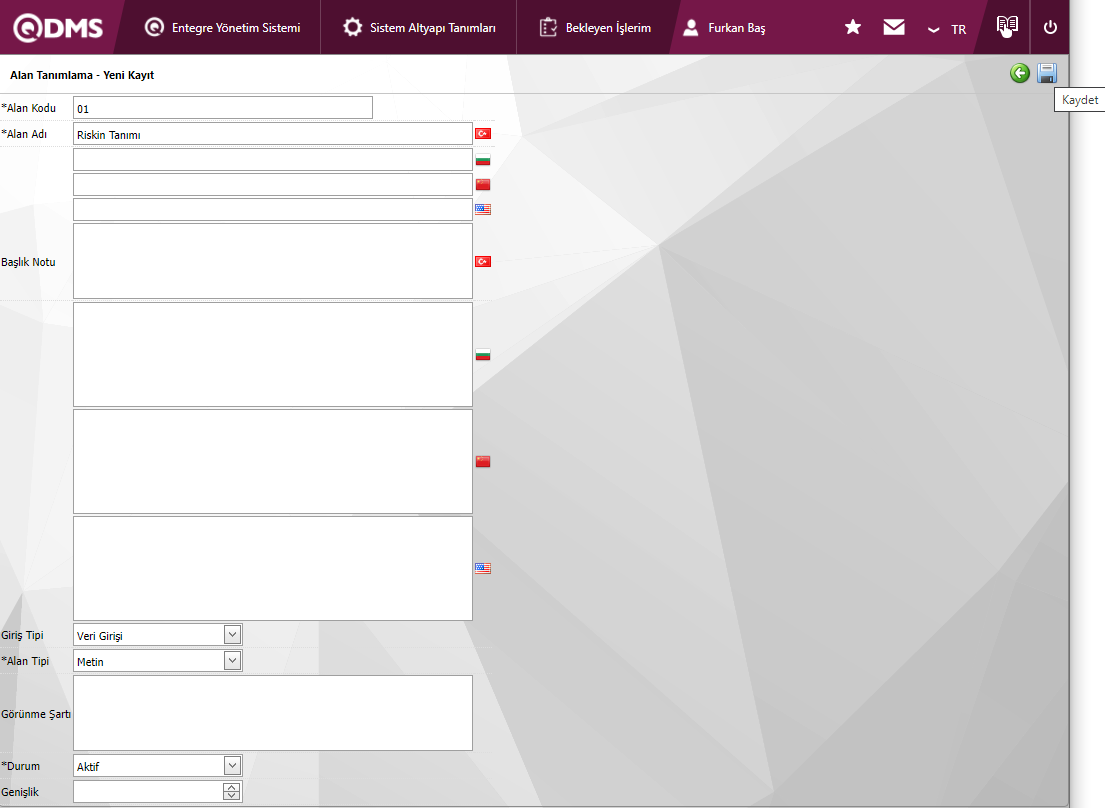Open help book icon
Screen dimensions: 1105x808
1007,26
